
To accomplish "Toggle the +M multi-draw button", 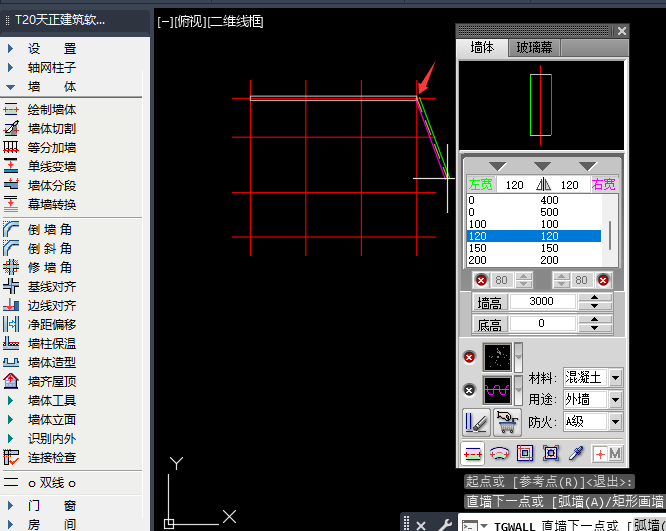I will pos(607,454).
